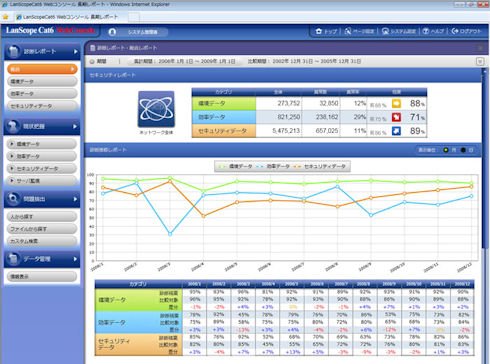The height and width of the screenshot is (364, 490).
Task: Open the search-by-person menu item
Action: [x=42, y=217]
